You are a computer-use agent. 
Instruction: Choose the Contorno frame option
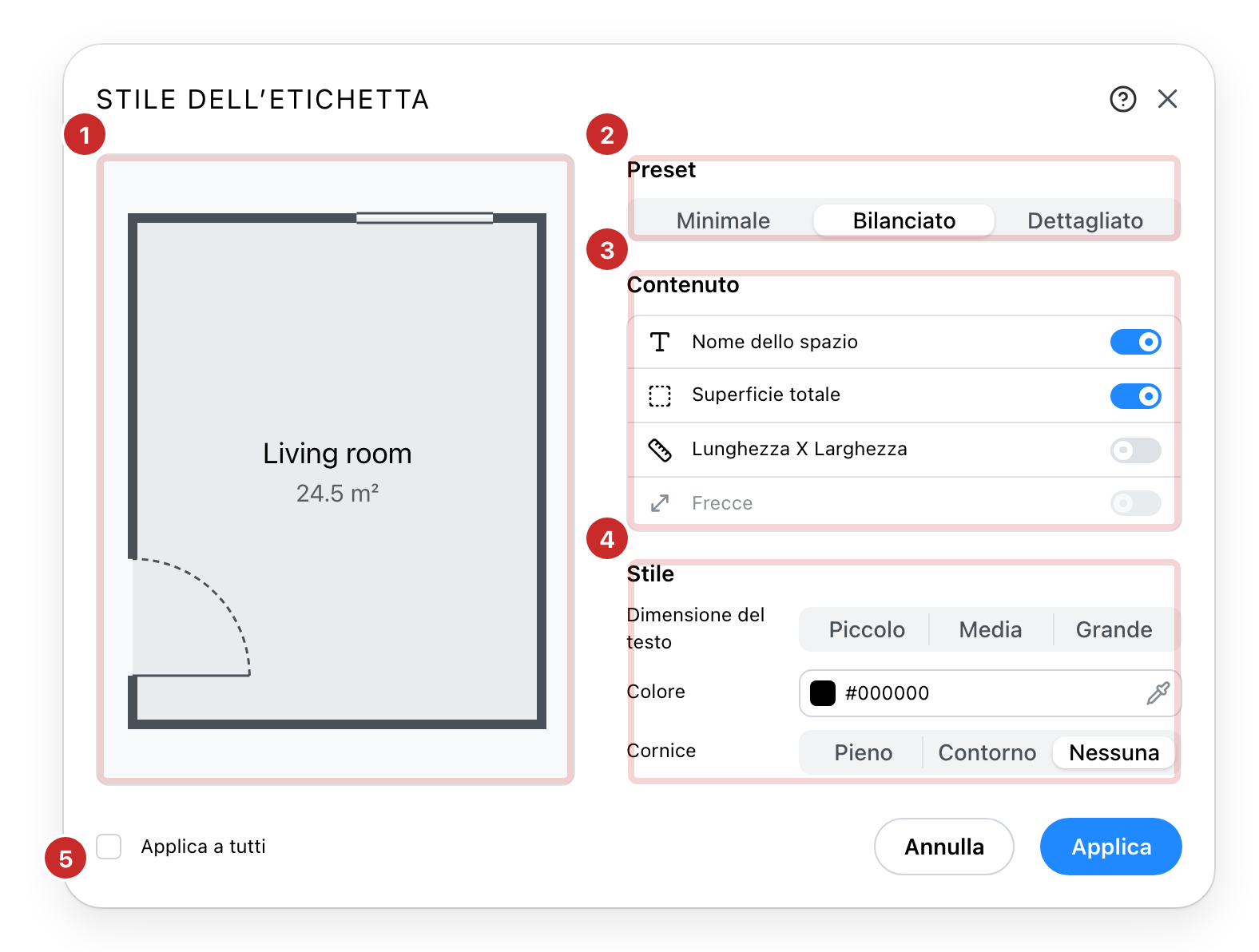987,752
